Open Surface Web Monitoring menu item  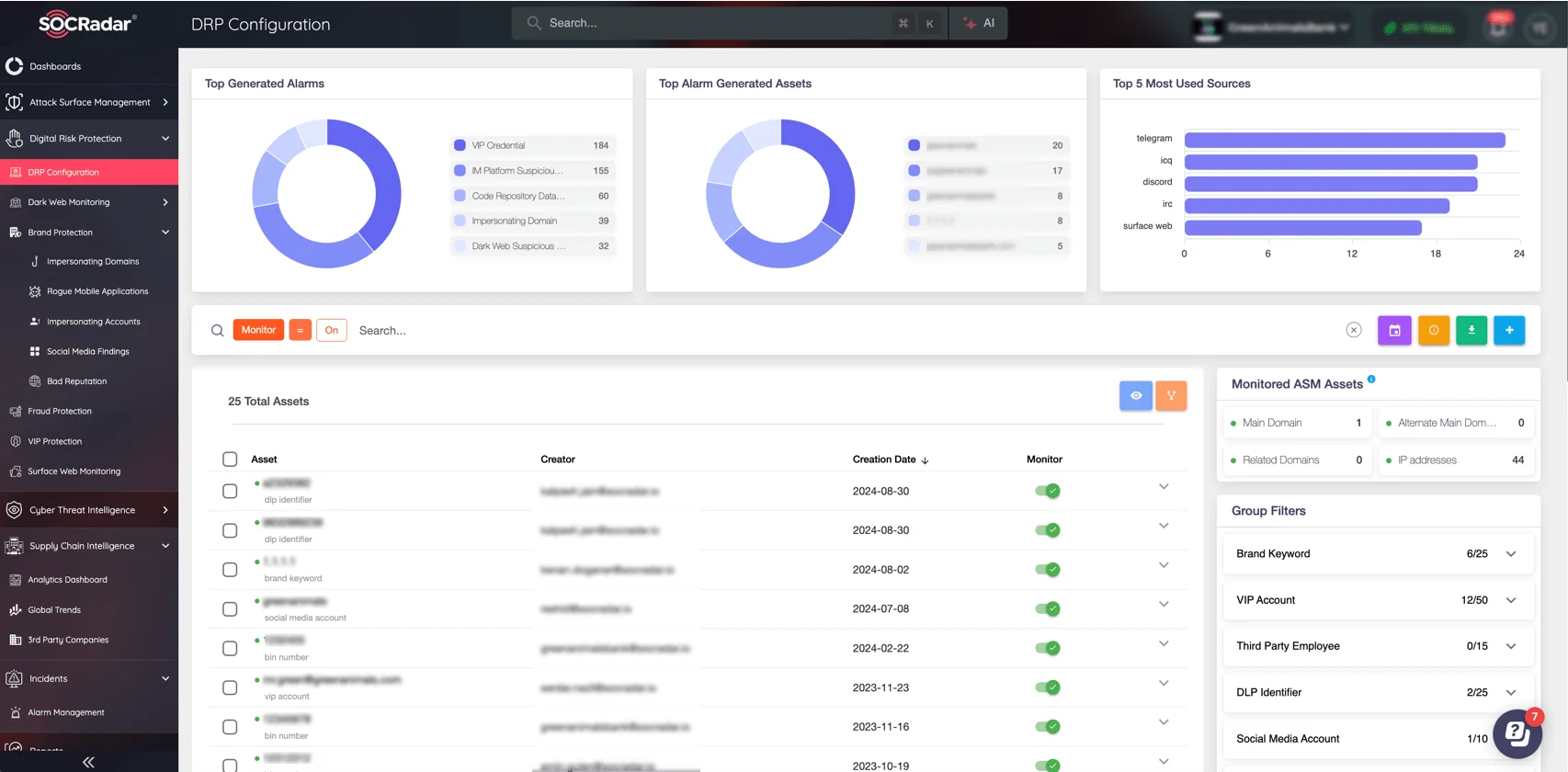click(x=89, y=471)
